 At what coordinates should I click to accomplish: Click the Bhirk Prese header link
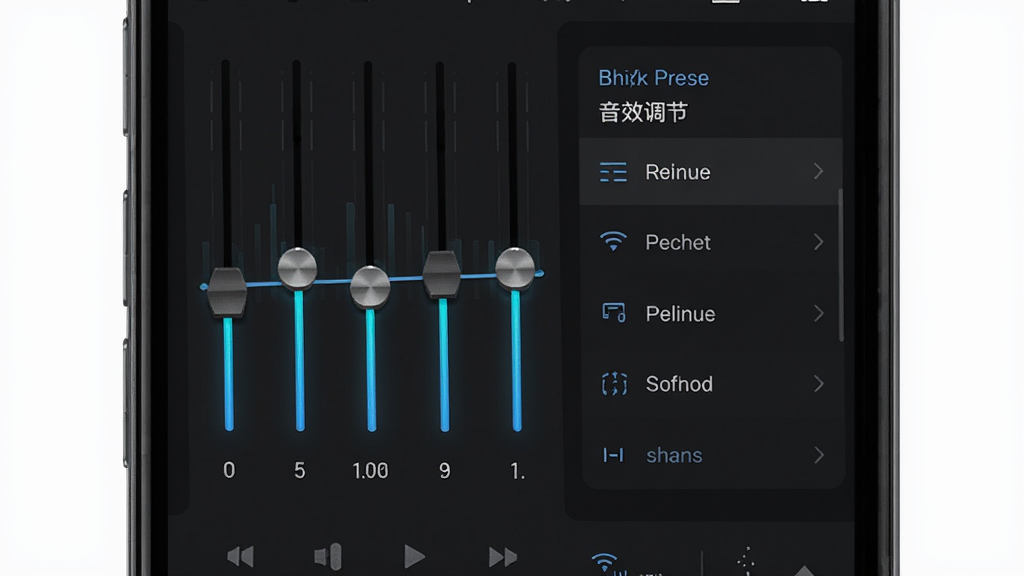654,78
